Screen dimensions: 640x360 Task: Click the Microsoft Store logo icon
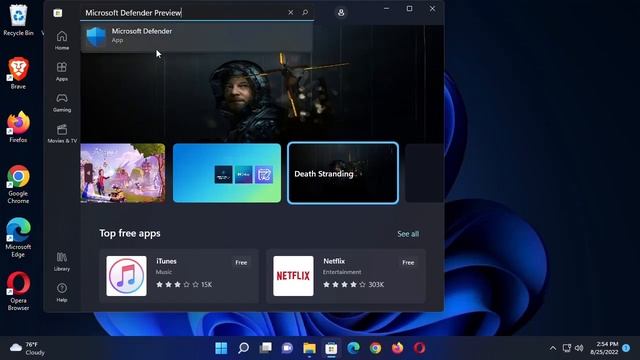(x=58, y=13)
